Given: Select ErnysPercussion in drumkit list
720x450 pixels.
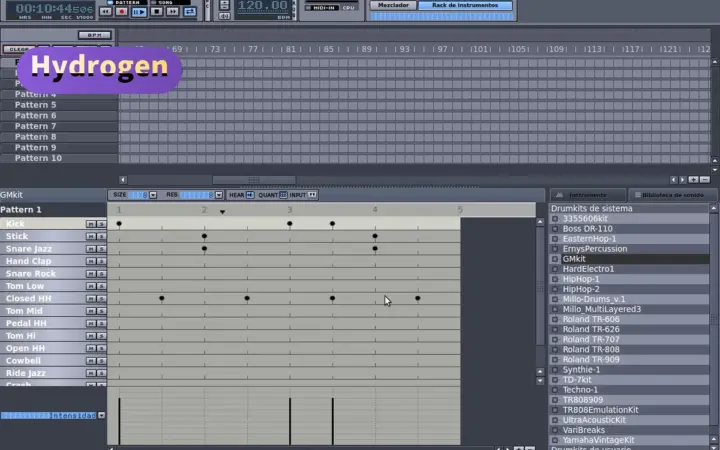Looking at the screenshot, I should coord(595,249).
